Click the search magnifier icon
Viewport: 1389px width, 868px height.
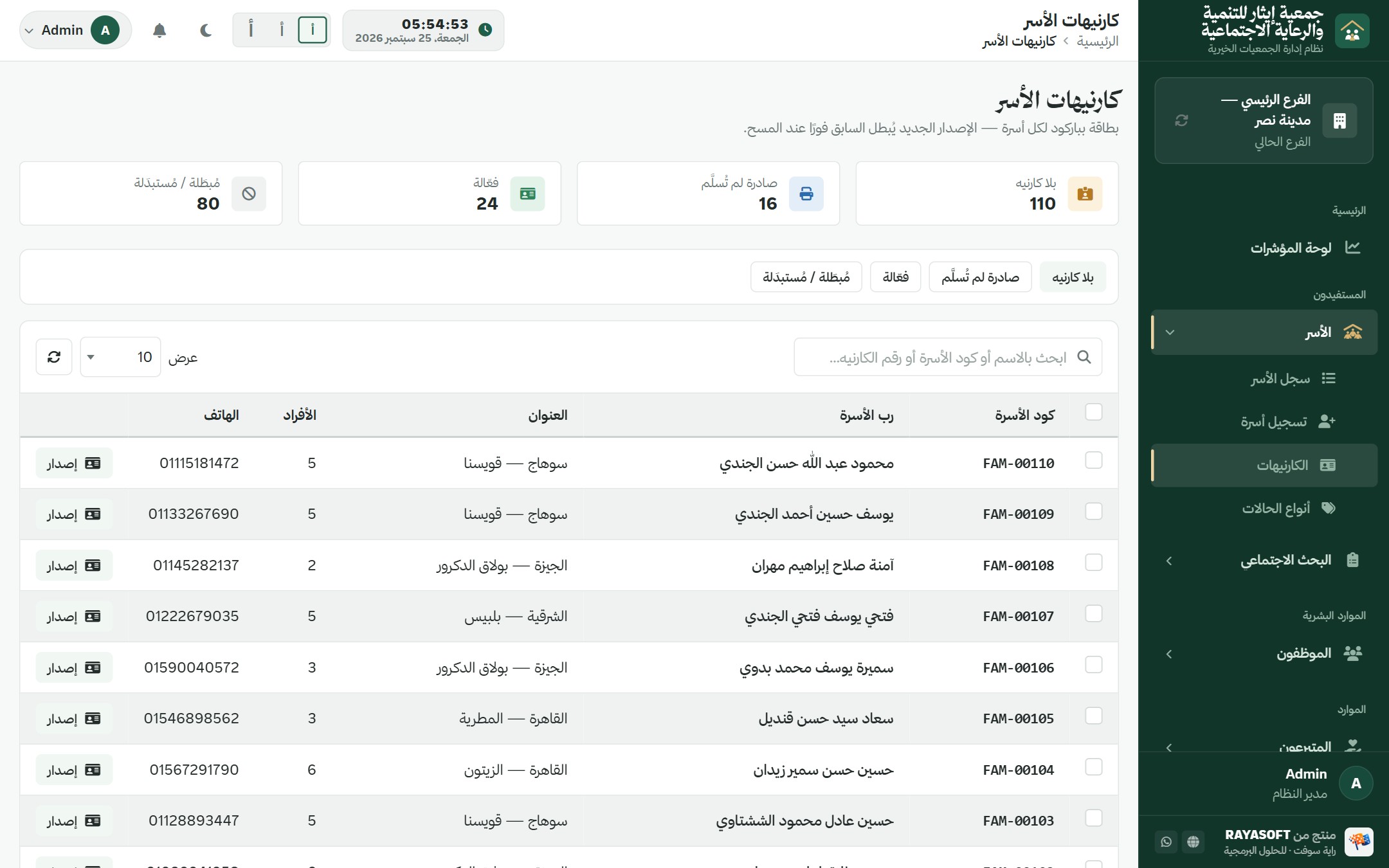point(1084,357)
